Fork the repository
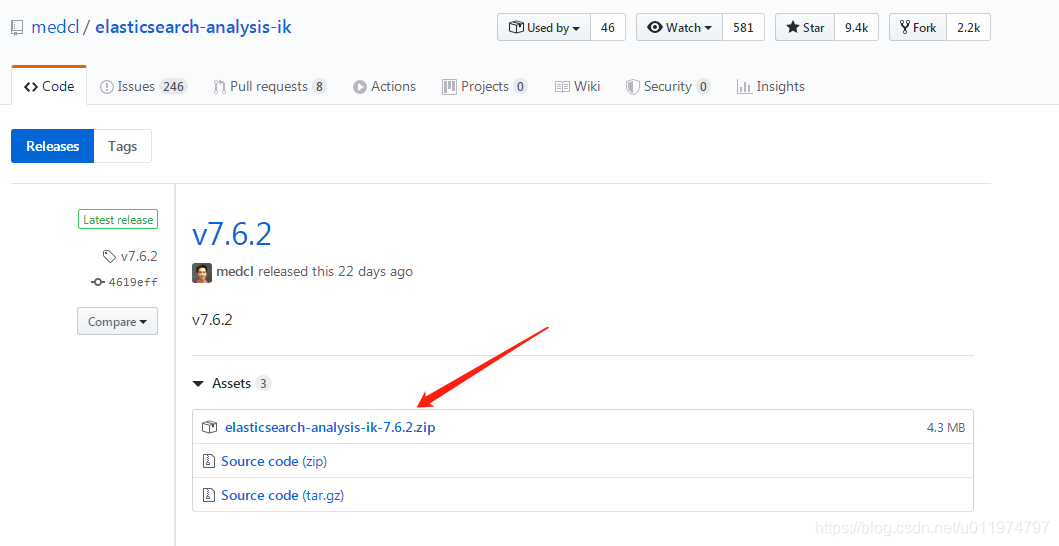1059x546 pixels. (x=918, y=28)
